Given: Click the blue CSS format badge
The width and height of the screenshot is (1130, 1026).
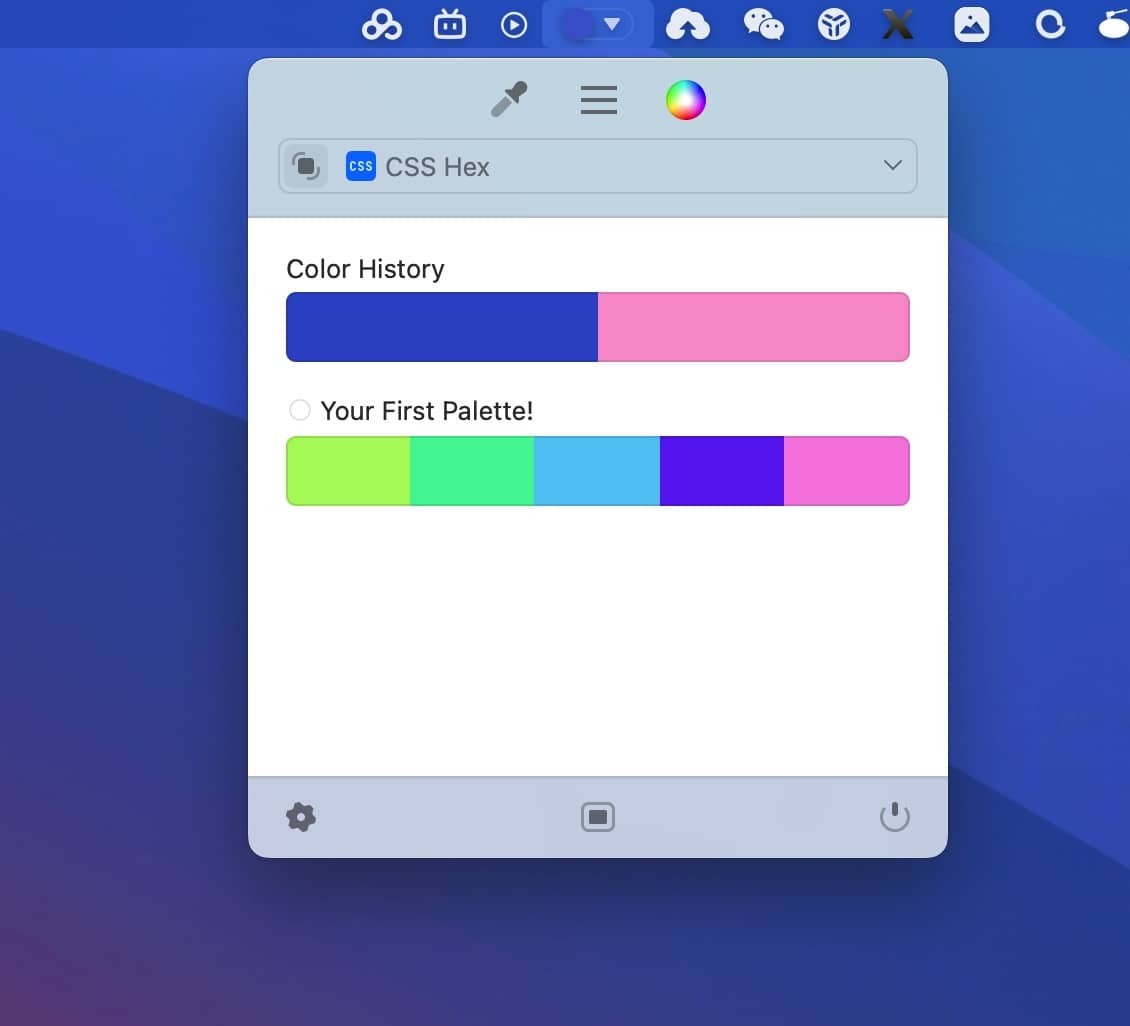Looking at the screenshot, I should 360,166.
